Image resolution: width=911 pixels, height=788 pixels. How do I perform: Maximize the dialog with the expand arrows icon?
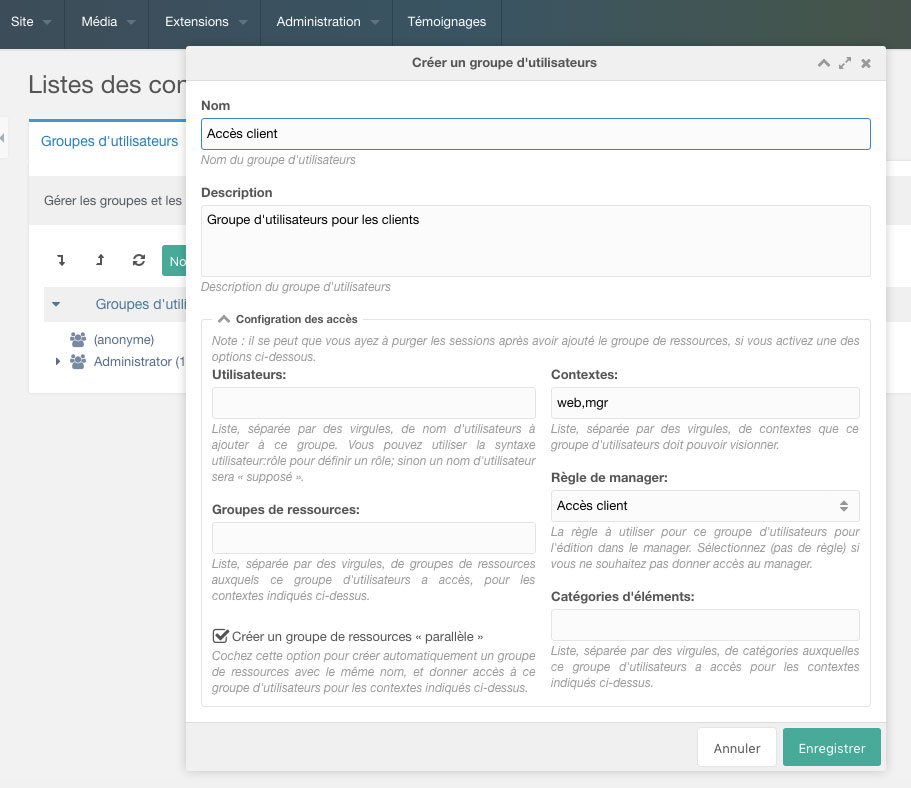845,63
